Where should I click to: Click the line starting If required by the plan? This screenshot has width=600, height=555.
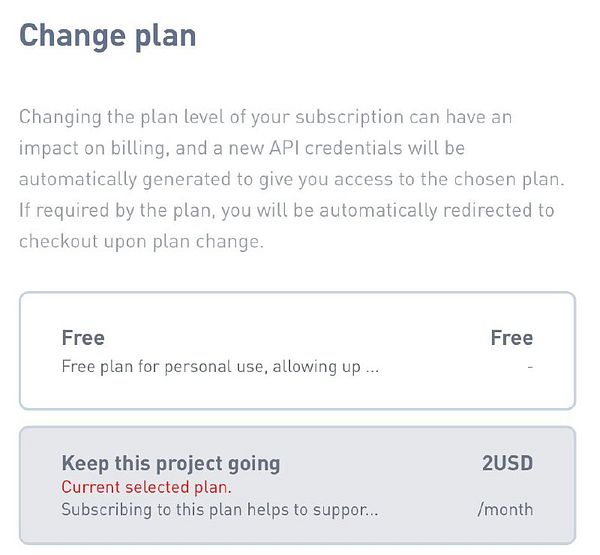point(285,212)
